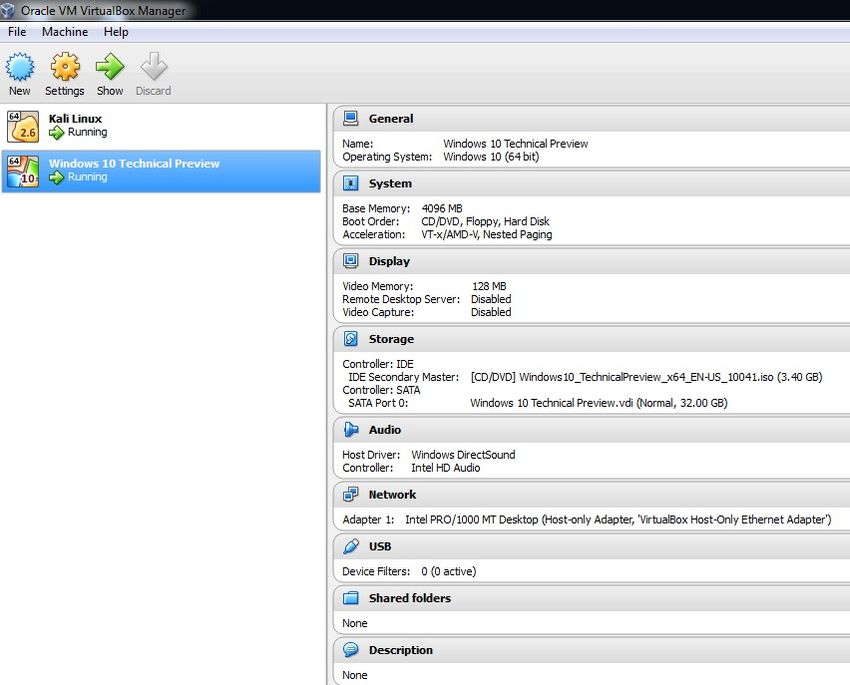
Task: Open the Machine menu
Action: click(x=65, y=32)
